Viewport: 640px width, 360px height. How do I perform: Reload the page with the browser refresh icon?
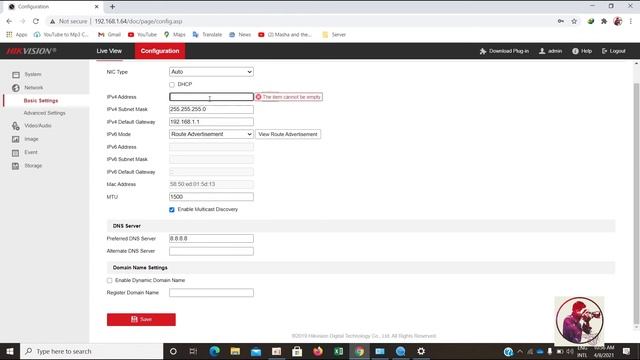tap(36, 21)
